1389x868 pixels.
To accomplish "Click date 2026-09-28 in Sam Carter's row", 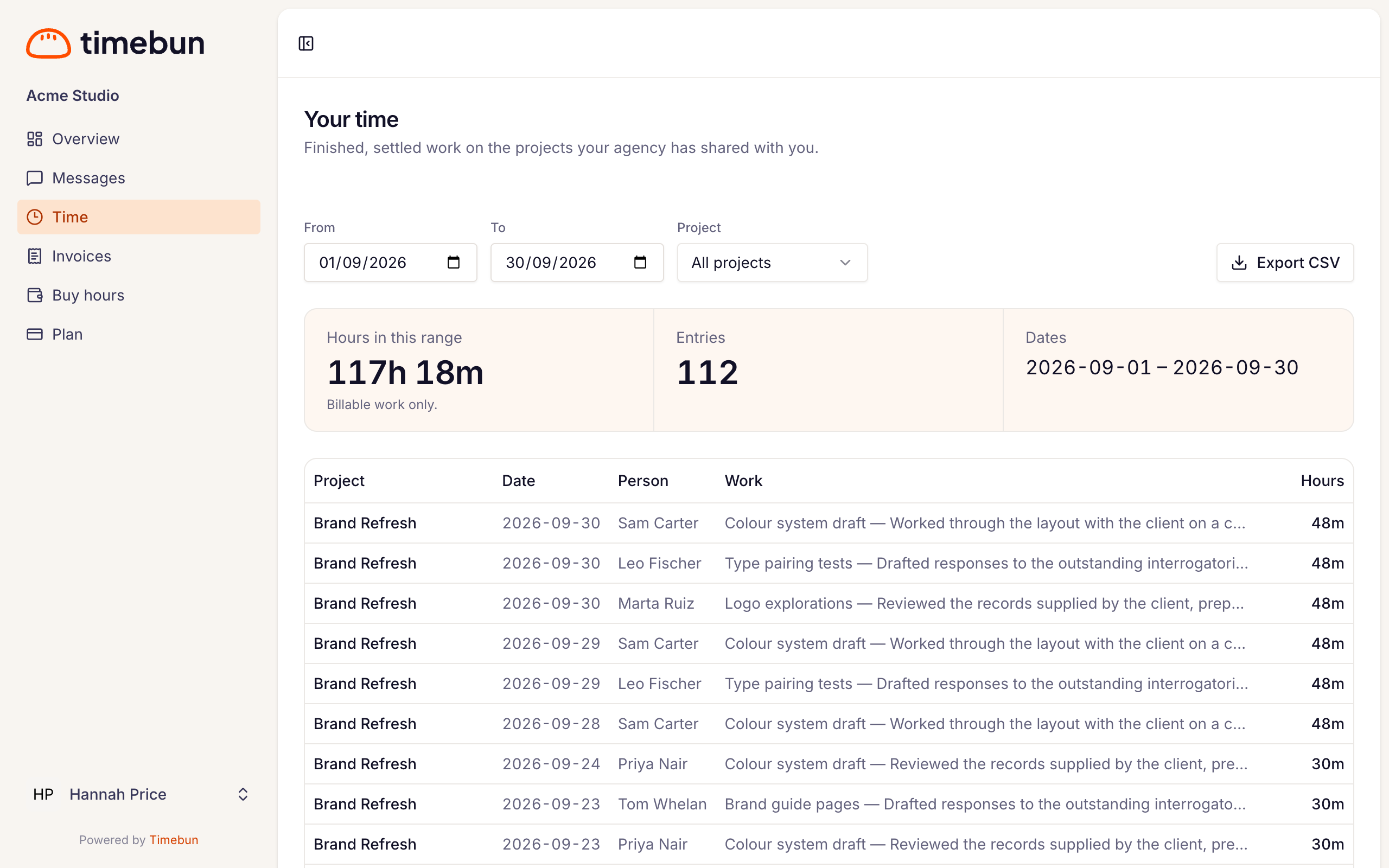I will [x=551, y=723].
